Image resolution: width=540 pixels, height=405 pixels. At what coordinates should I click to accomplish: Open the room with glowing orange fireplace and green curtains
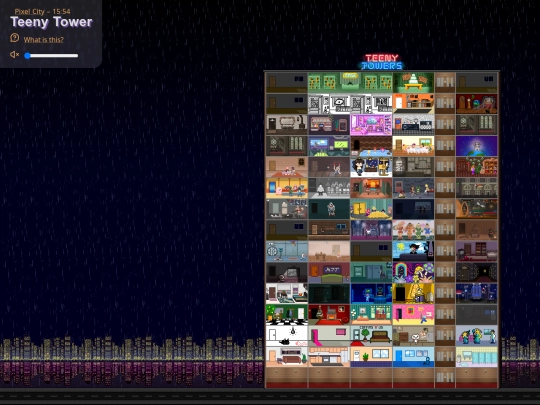(x=371, y=188)
